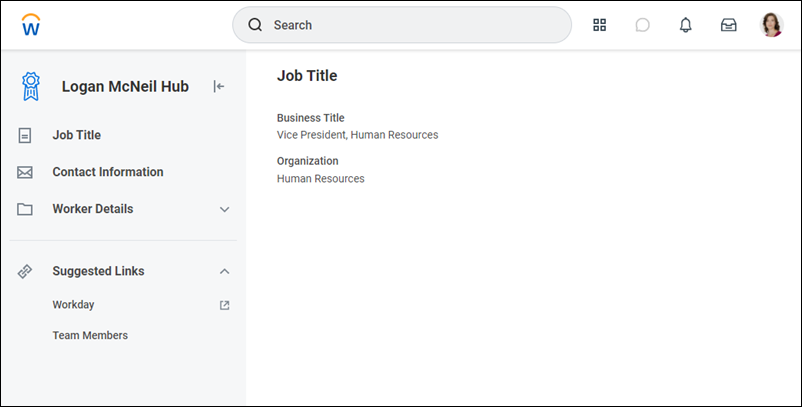802x407 pixels.
Task: Focus the Search input field
Action: (402, 25)
